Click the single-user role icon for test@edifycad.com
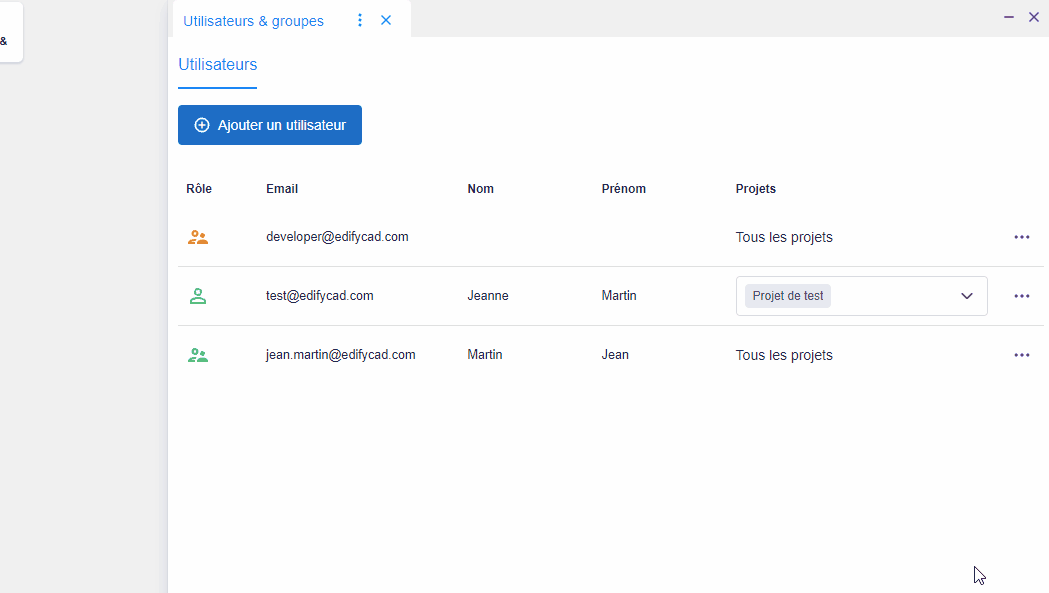This screenshot has width=1049, height=593. pos(198,296)
